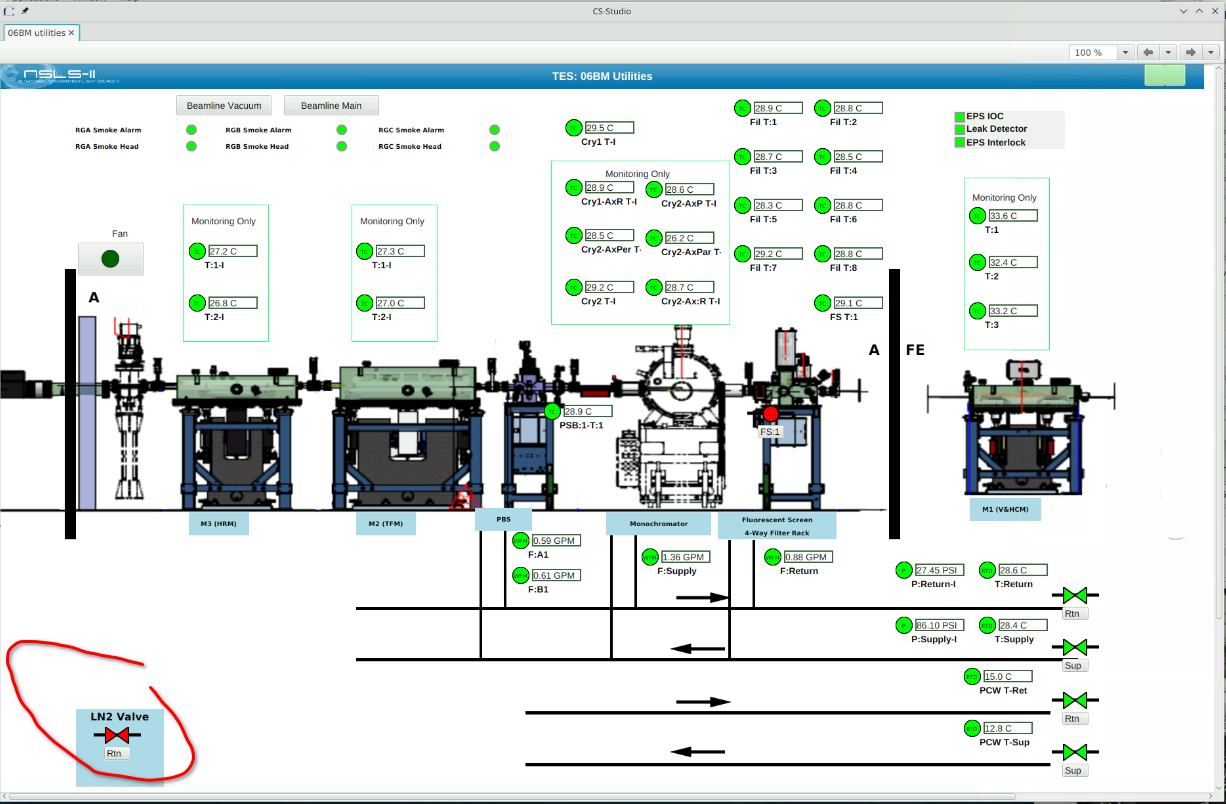Screen dimensions: 1226x804
Task: Click the green valve above PCW Sup button
Action: pyautogui.click(x=1074, y=751)
